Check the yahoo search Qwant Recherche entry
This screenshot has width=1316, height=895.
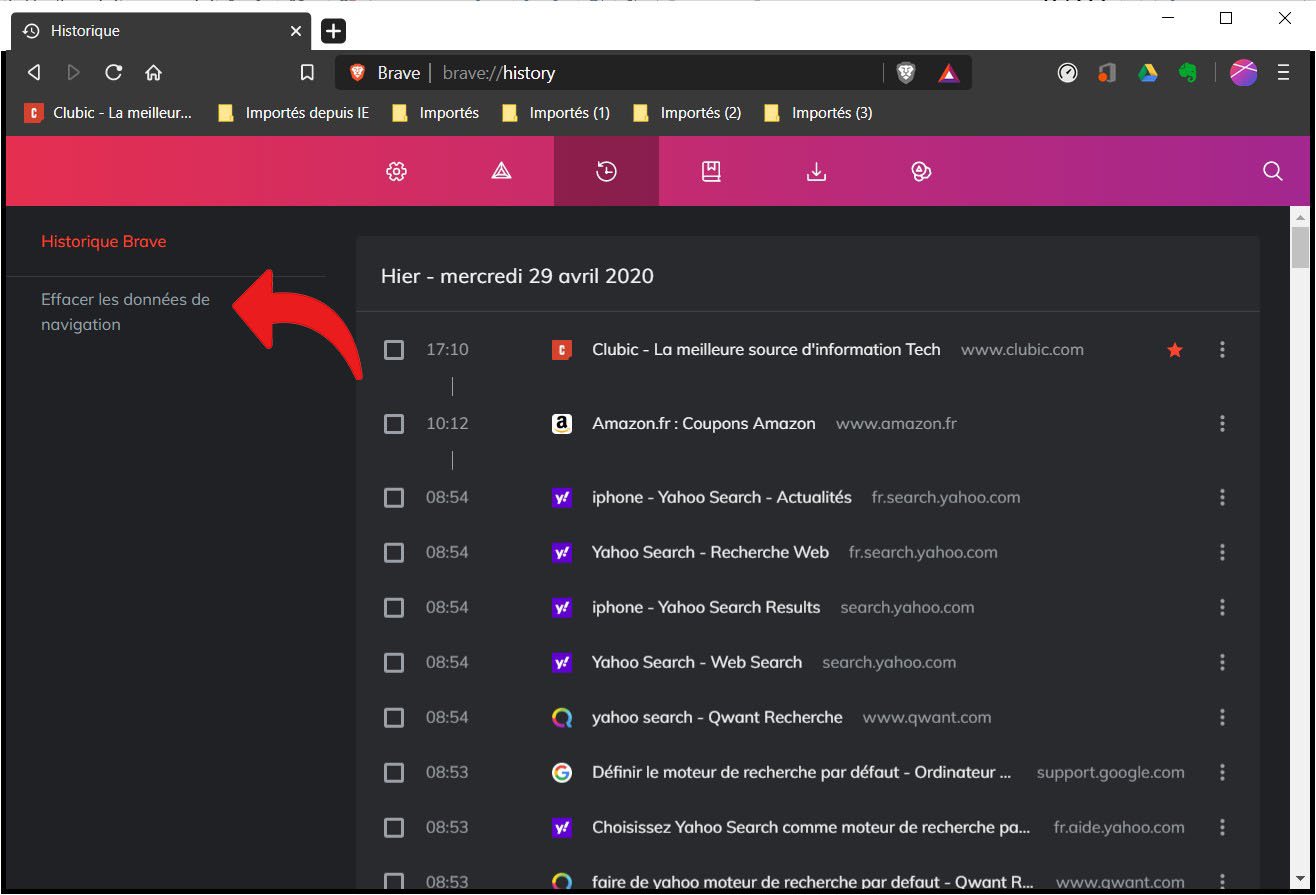394,718
